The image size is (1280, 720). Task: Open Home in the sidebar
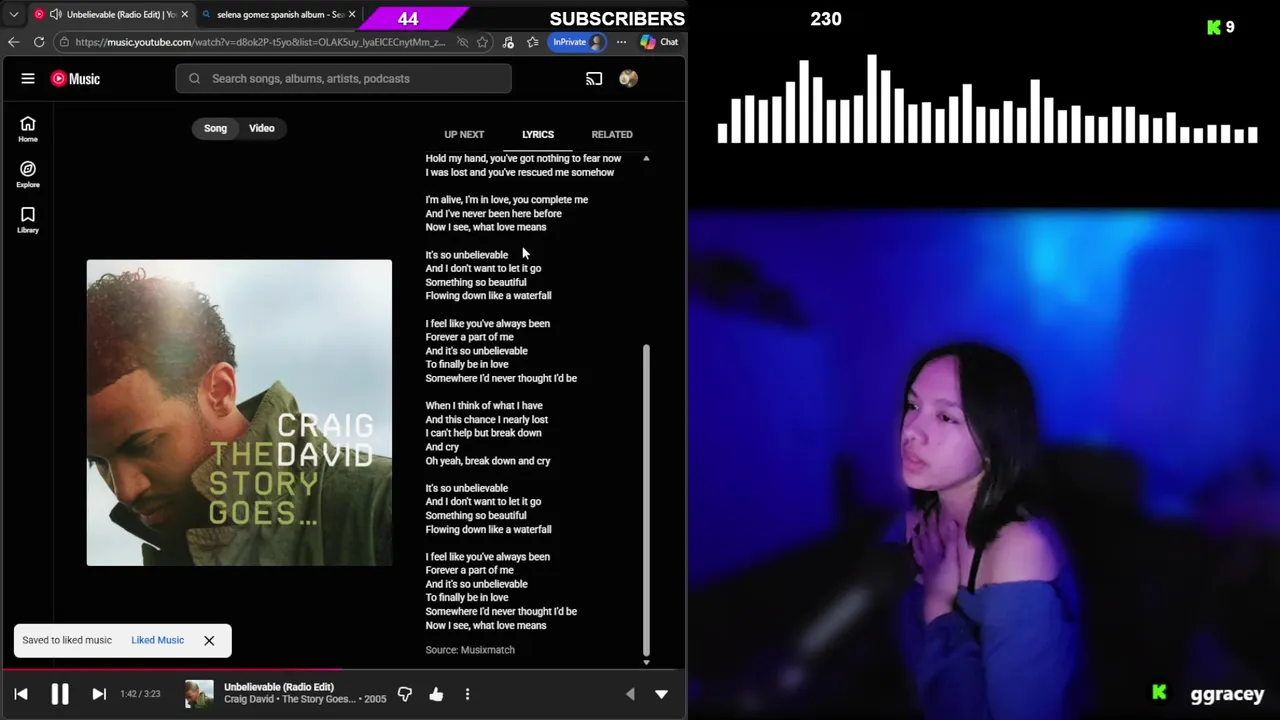pyautogui.click(x=28, y=129)
